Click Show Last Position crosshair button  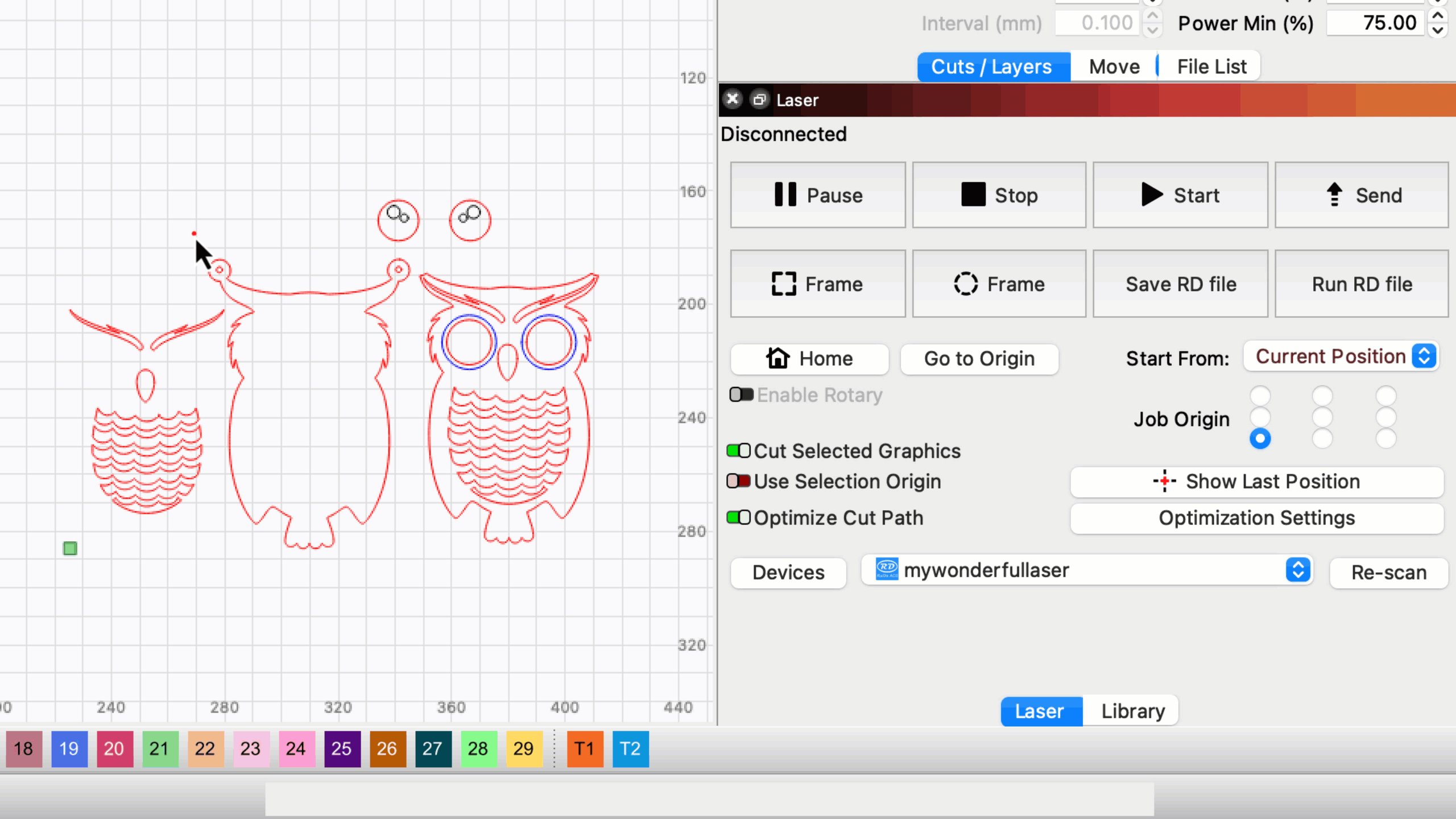tap(1256, 482)
